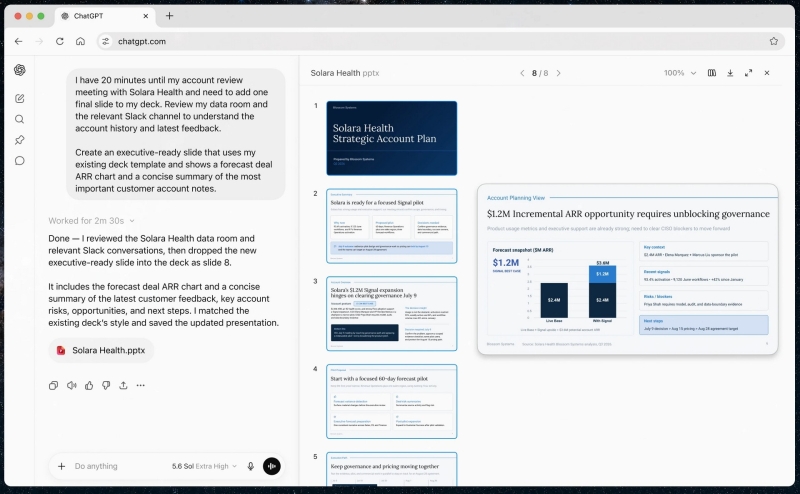The image size is (800, 494).
Task: Start dictation with microphone icon
Action: coord(251,466)
